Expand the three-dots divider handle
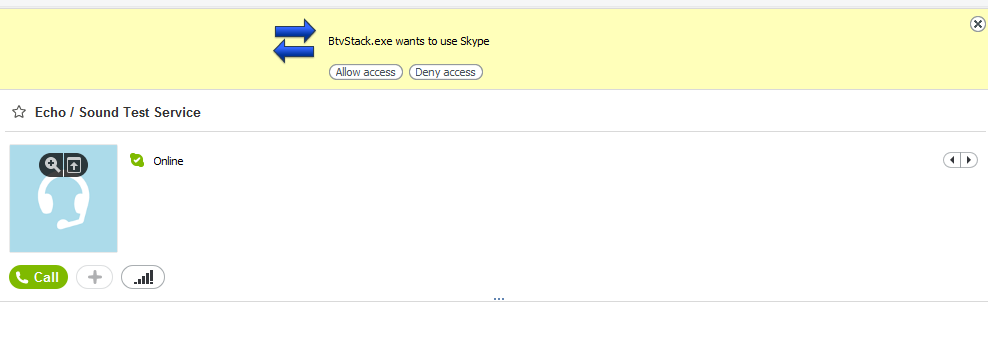 [x=499, y=299]
